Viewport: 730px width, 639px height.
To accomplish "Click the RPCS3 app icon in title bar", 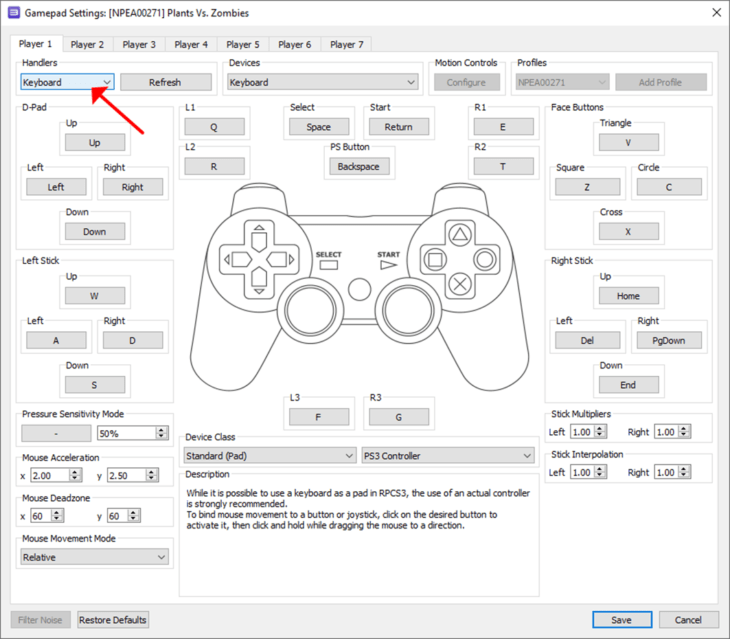I will pos(14,13).
